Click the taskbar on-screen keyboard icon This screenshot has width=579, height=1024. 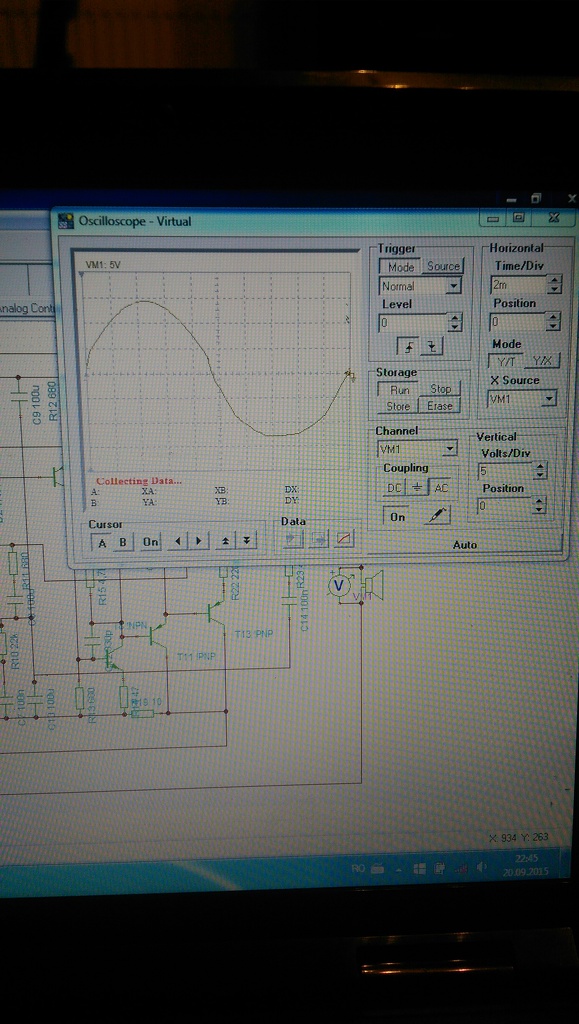pos(377,869)
